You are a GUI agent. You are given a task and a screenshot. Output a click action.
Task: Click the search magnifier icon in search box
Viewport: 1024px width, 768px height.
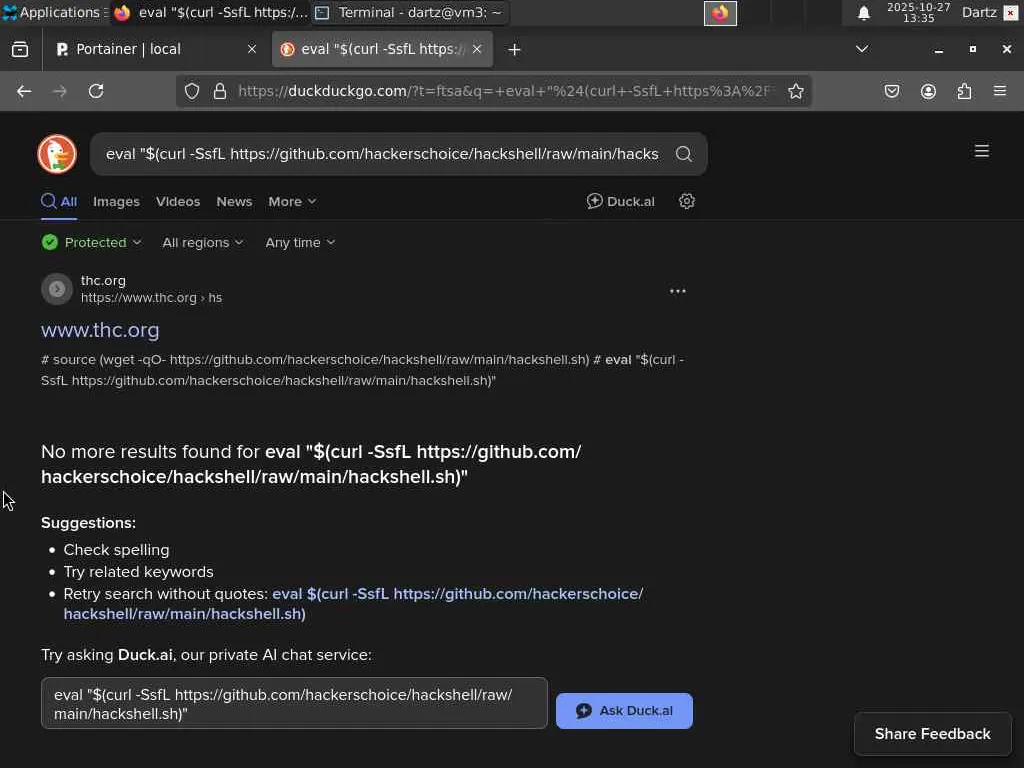(x=684, y=154)
